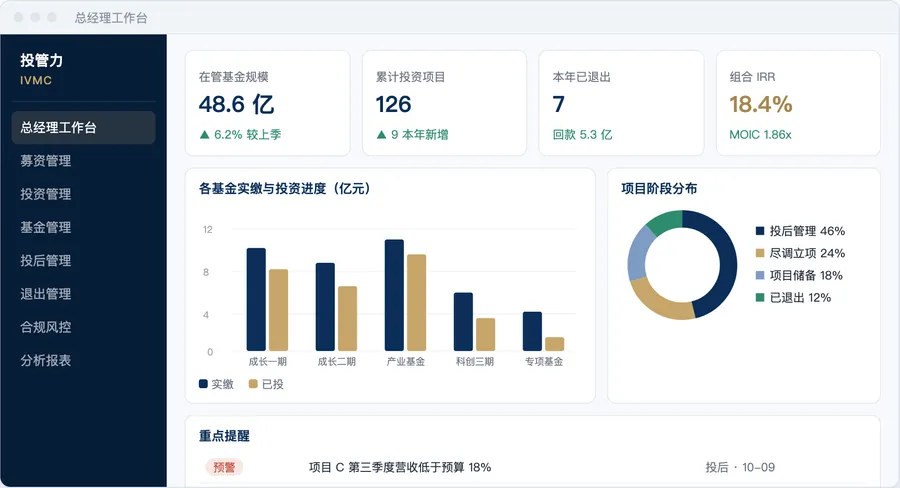Click the 本年已退出 value 7
This screenshot has width=900, height=488.
(x=558, y=104)
